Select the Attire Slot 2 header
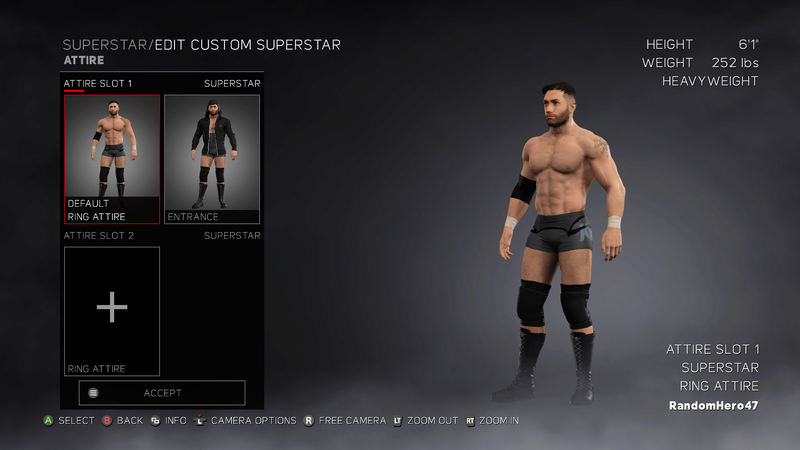The image size is (800, 450). click(98, 235)
